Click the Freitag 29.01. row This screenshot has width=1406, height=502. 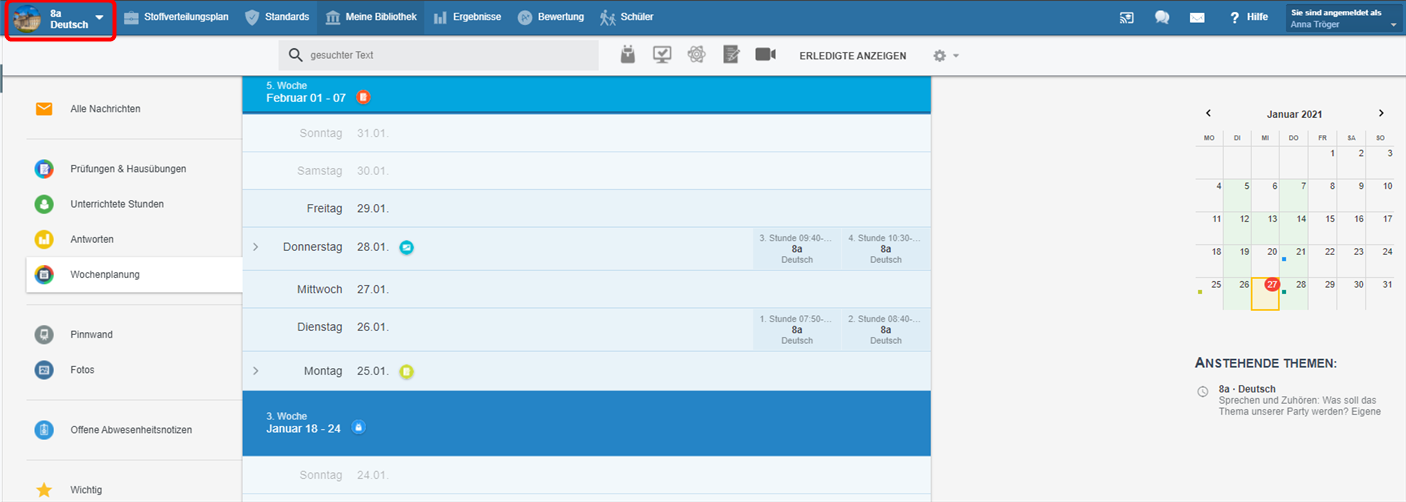[x=586, y=209]
